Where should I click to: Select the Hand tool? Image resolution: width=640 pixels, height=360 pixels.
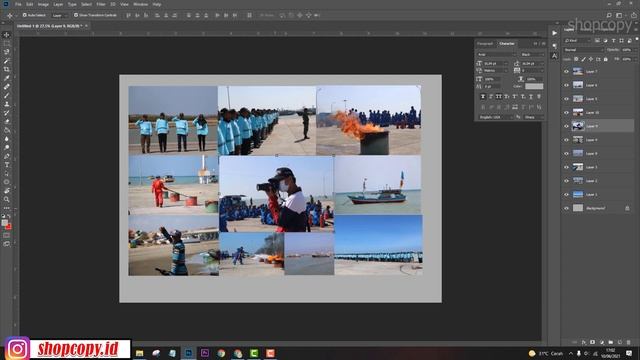coord(7,191)
